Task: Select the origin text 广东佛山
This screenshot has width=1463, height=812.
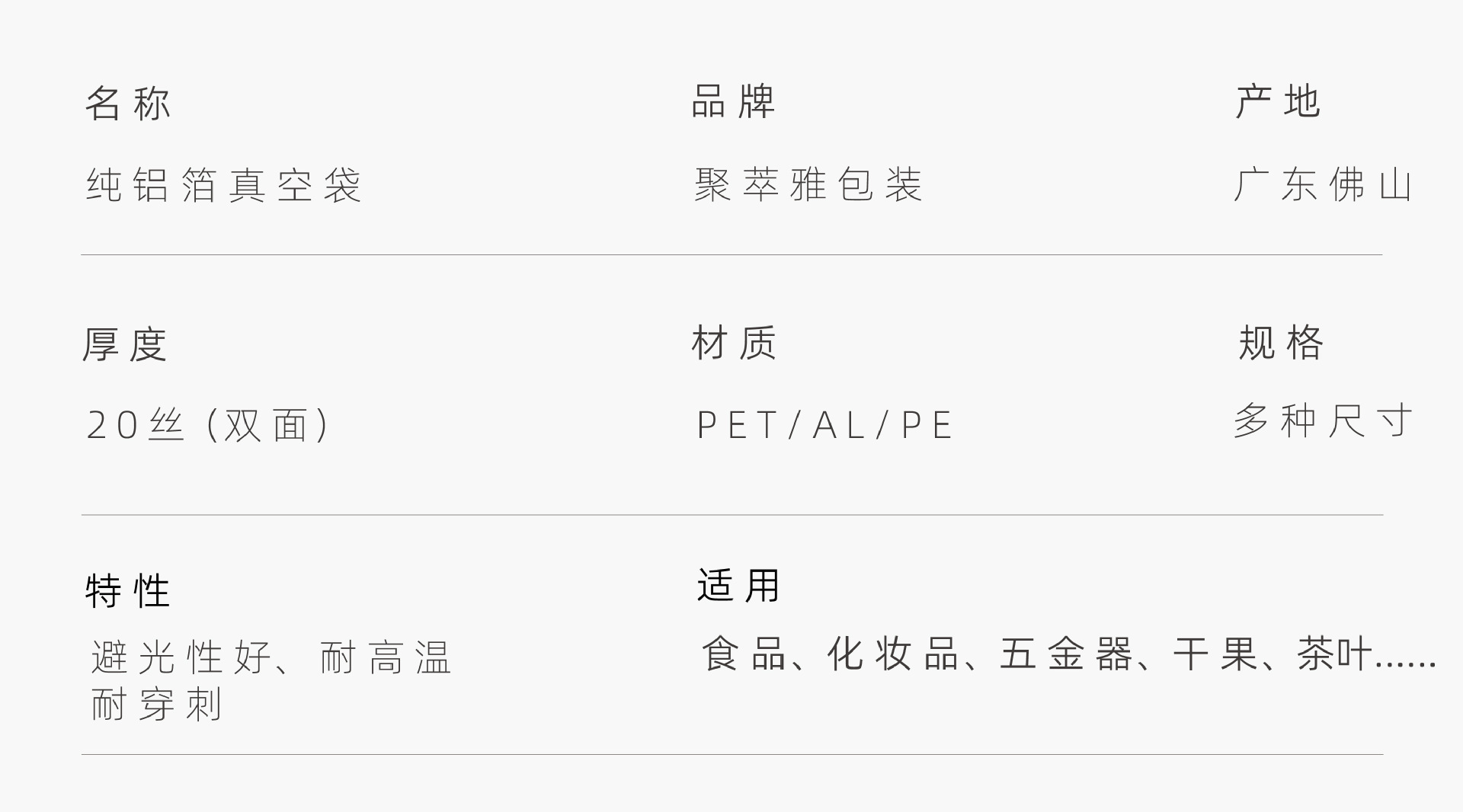Action: click(x=1324, y=185)
